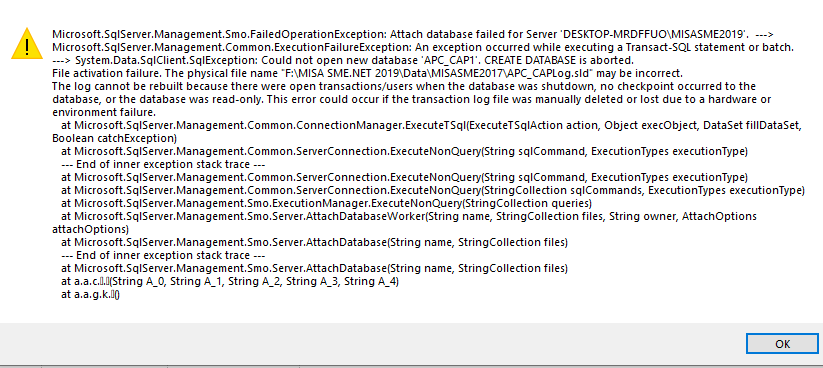823x368 pixels.
Task: Click the 'attachOptions)' continuation line
Action: pyautogui.click(x=90, y=229)
